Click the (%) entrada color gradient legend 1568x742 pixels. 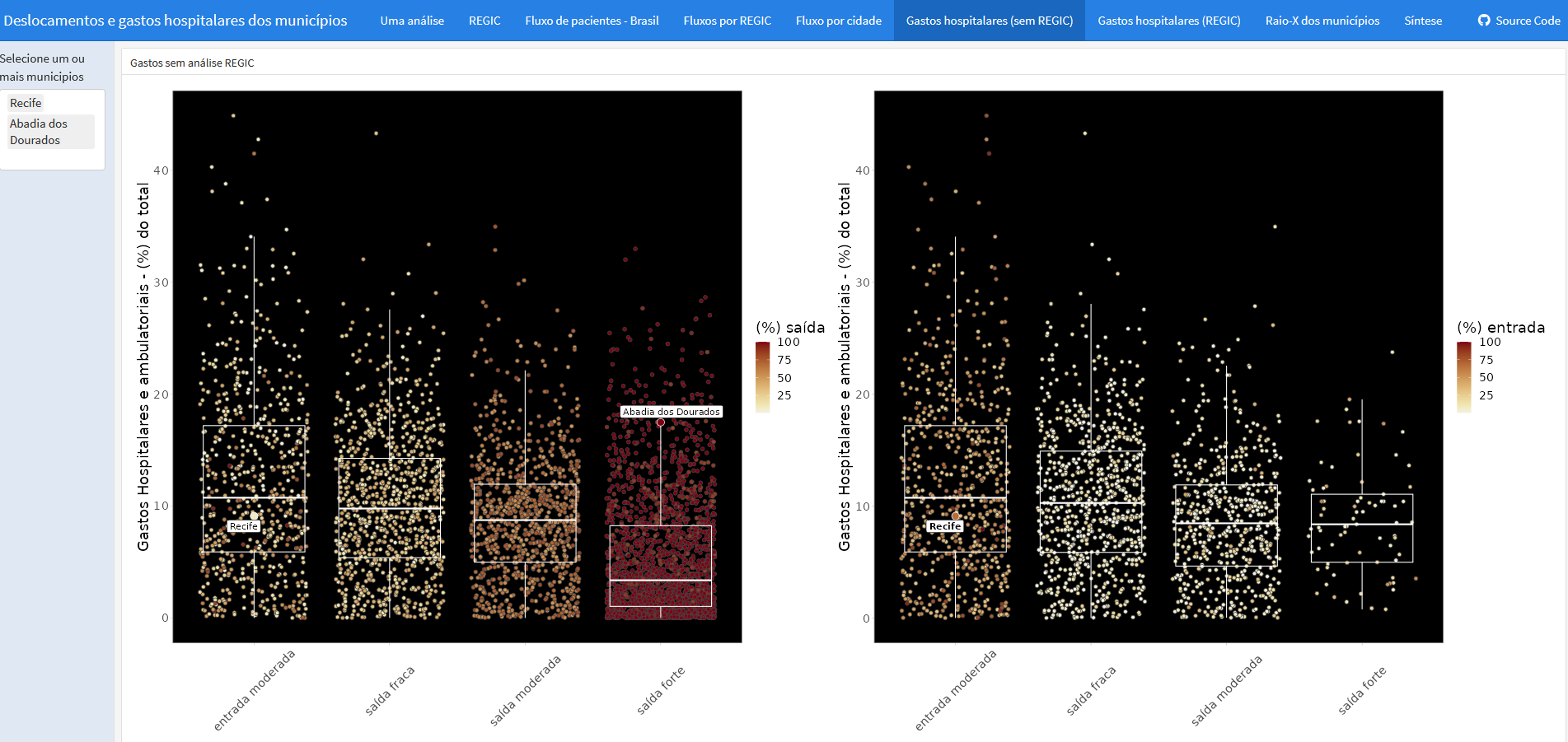(1464, 377)
